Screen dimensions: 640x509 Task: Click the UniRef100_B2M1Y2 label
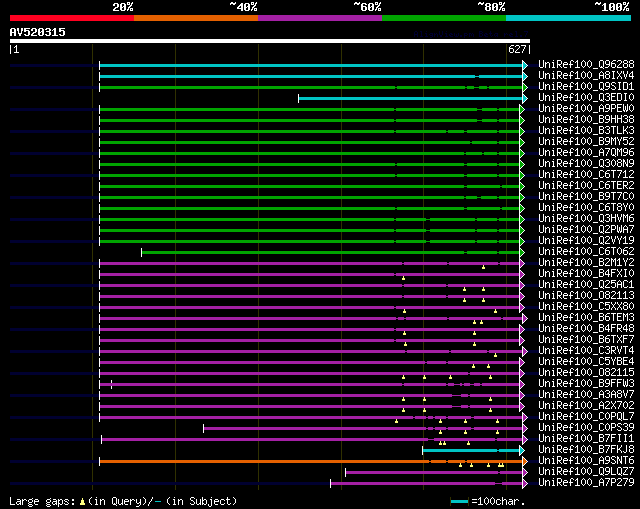586,263
